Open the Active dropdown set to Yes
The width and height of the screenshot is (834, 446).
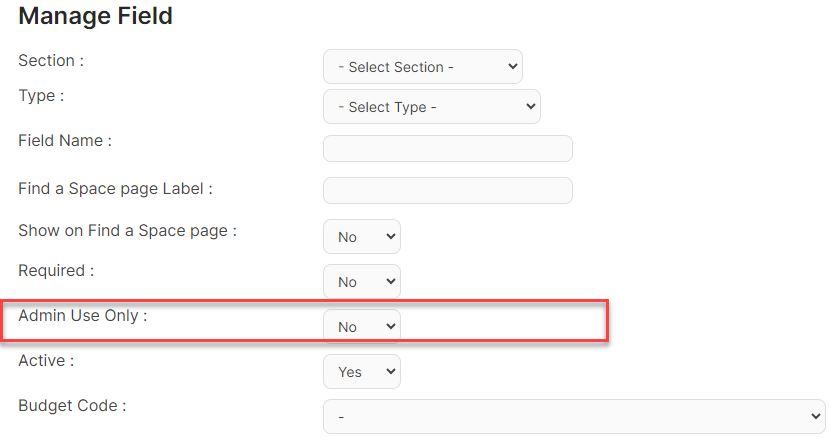[x=362, y=372]
